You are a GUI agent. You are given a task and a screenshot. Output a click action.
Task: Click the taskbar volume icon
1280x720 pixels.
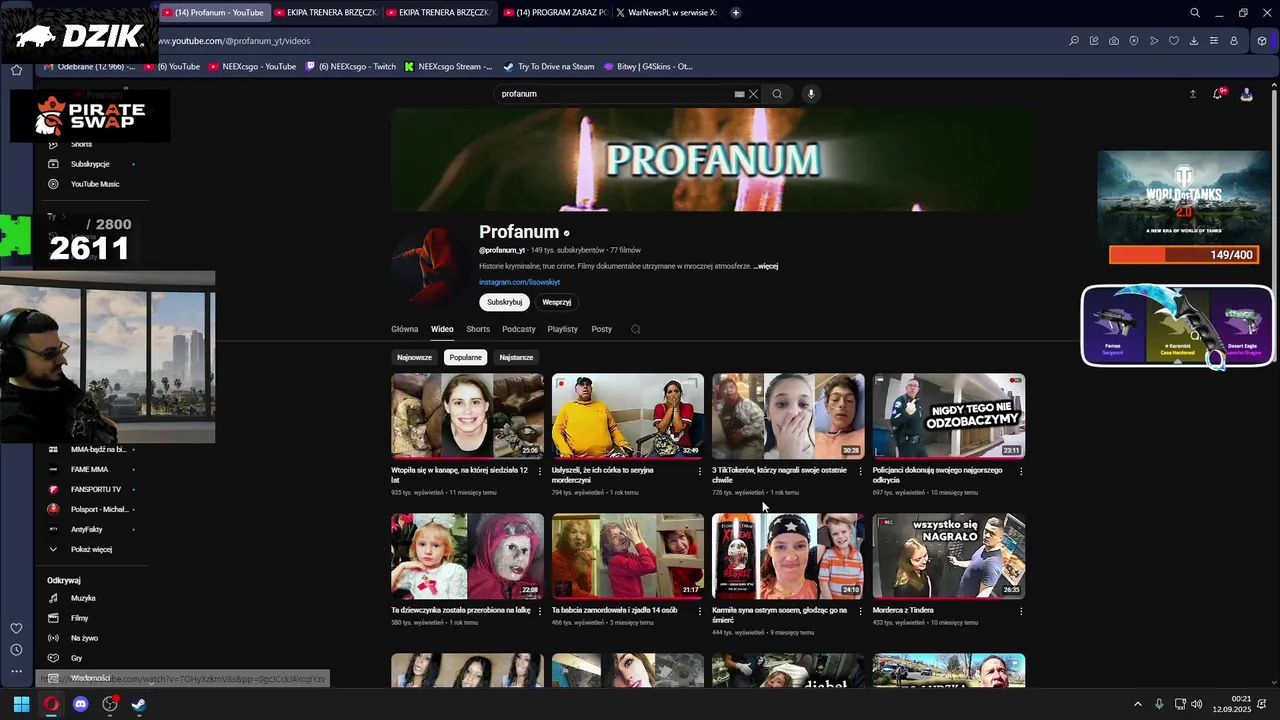tap(1197, 704)
